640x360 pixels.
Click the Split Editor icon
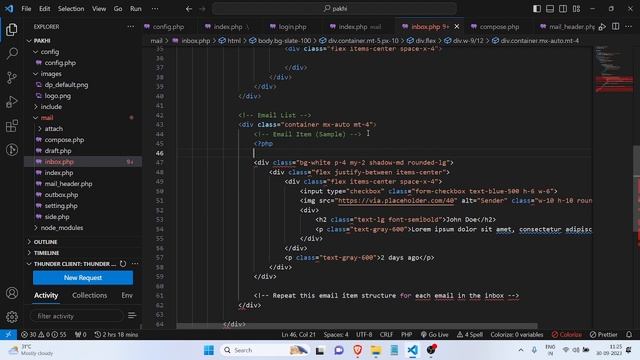[x=616, y=27]
